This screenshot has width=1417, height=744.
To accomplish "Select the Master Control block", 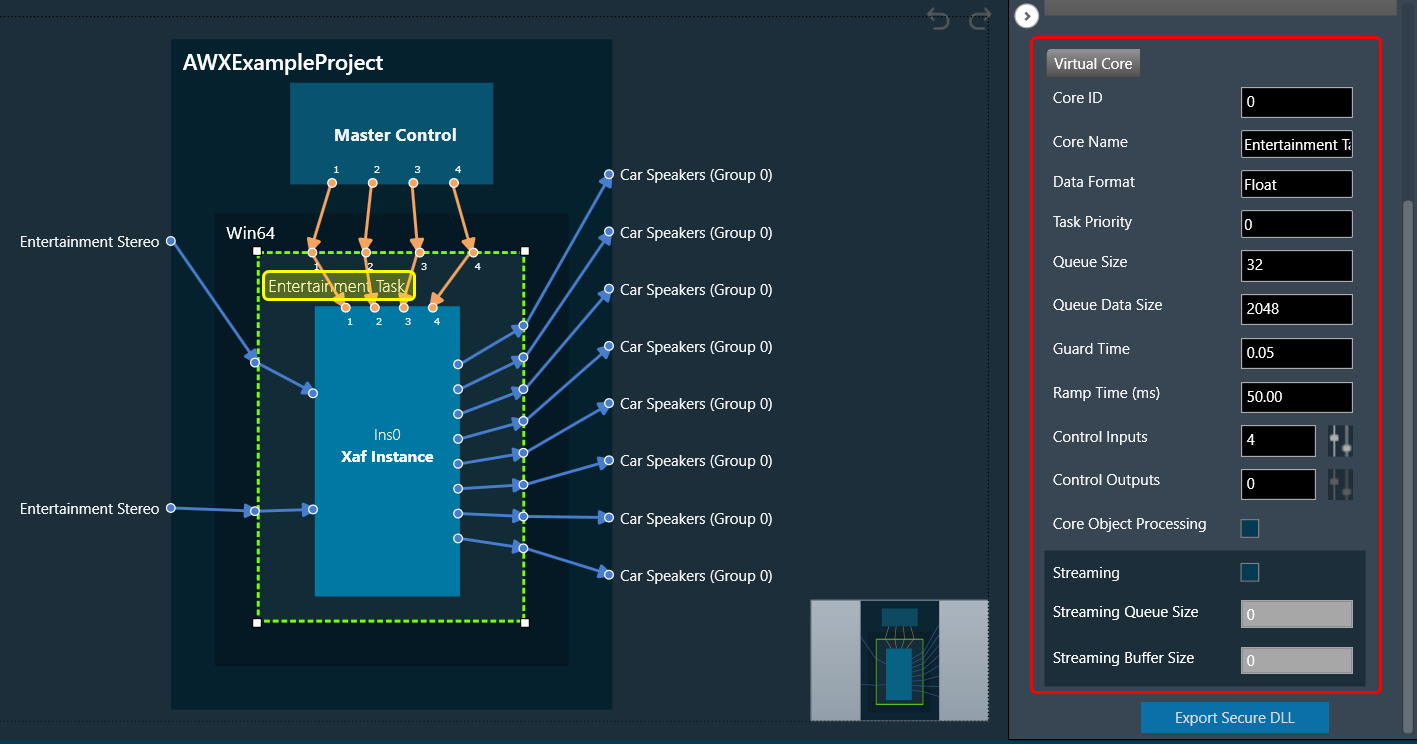I will point(394,118).
